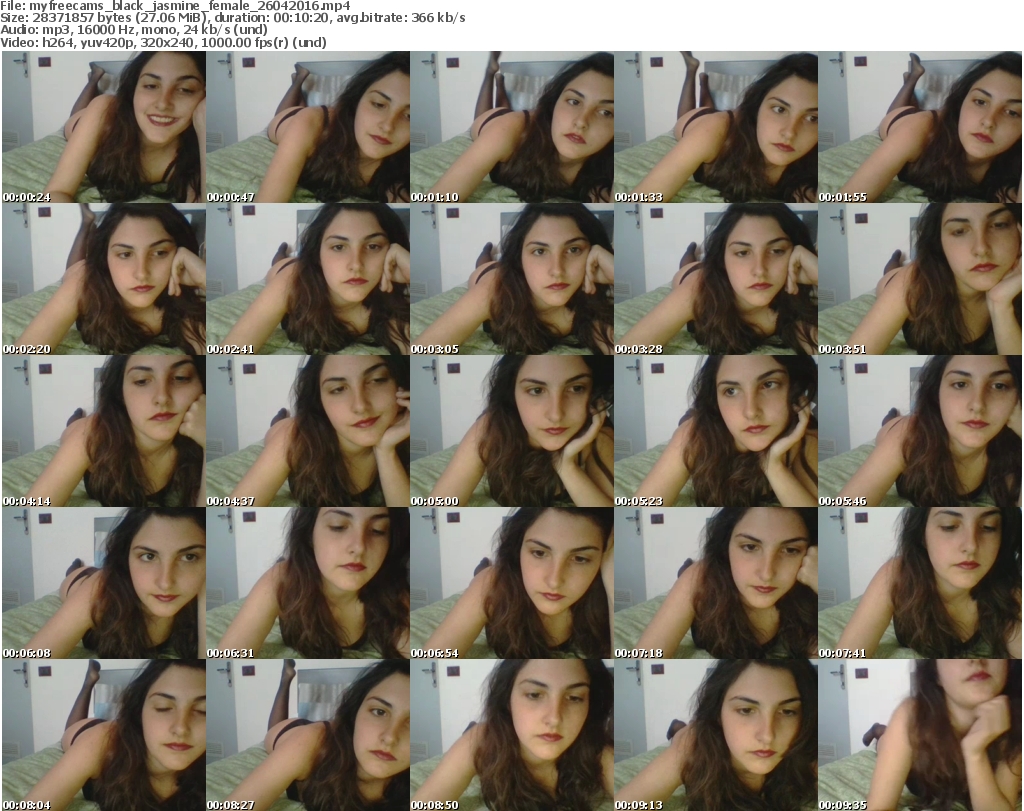Click the File name line in header
The image size is (1024, 811).
pos(175,6)
